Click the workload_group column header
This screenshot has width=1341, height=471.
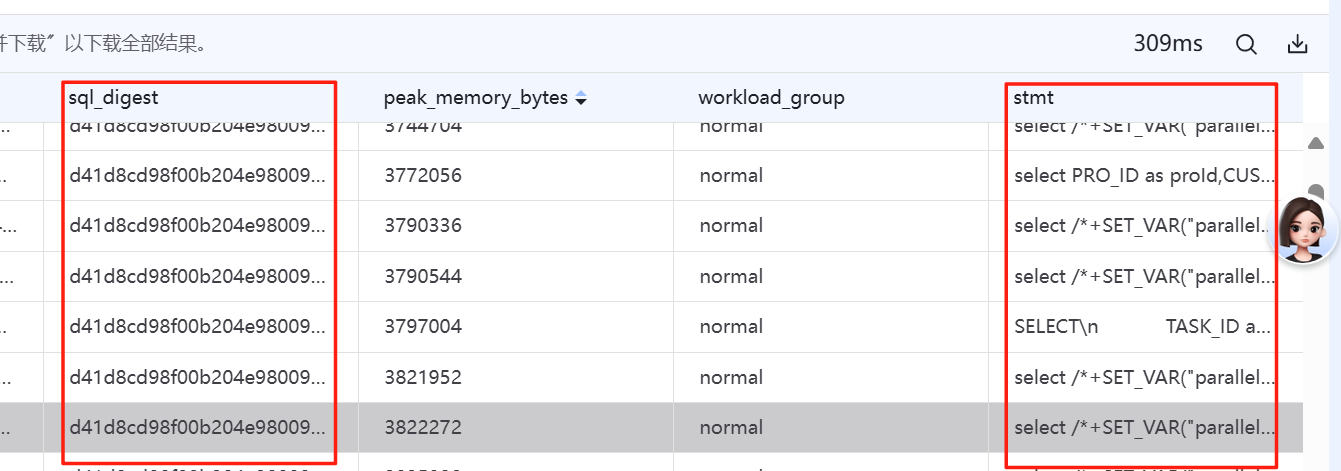[771, 97]
